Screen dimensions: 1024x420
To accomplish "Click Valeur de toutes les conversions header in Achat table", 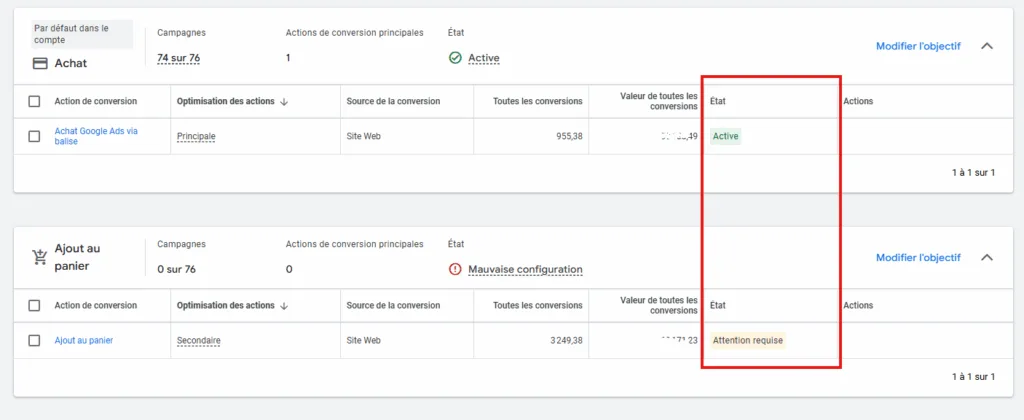I will tap(659, 101).
